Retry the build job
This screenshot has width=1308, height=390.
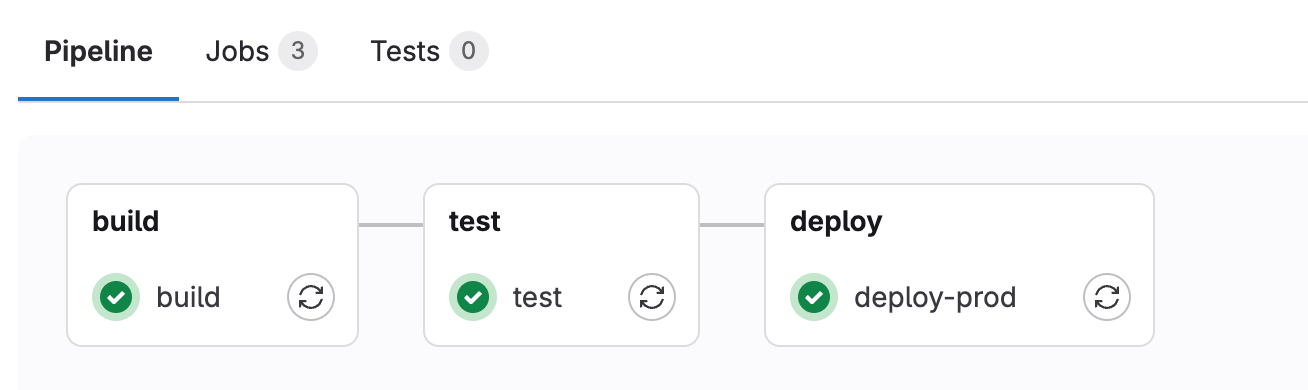311,297
